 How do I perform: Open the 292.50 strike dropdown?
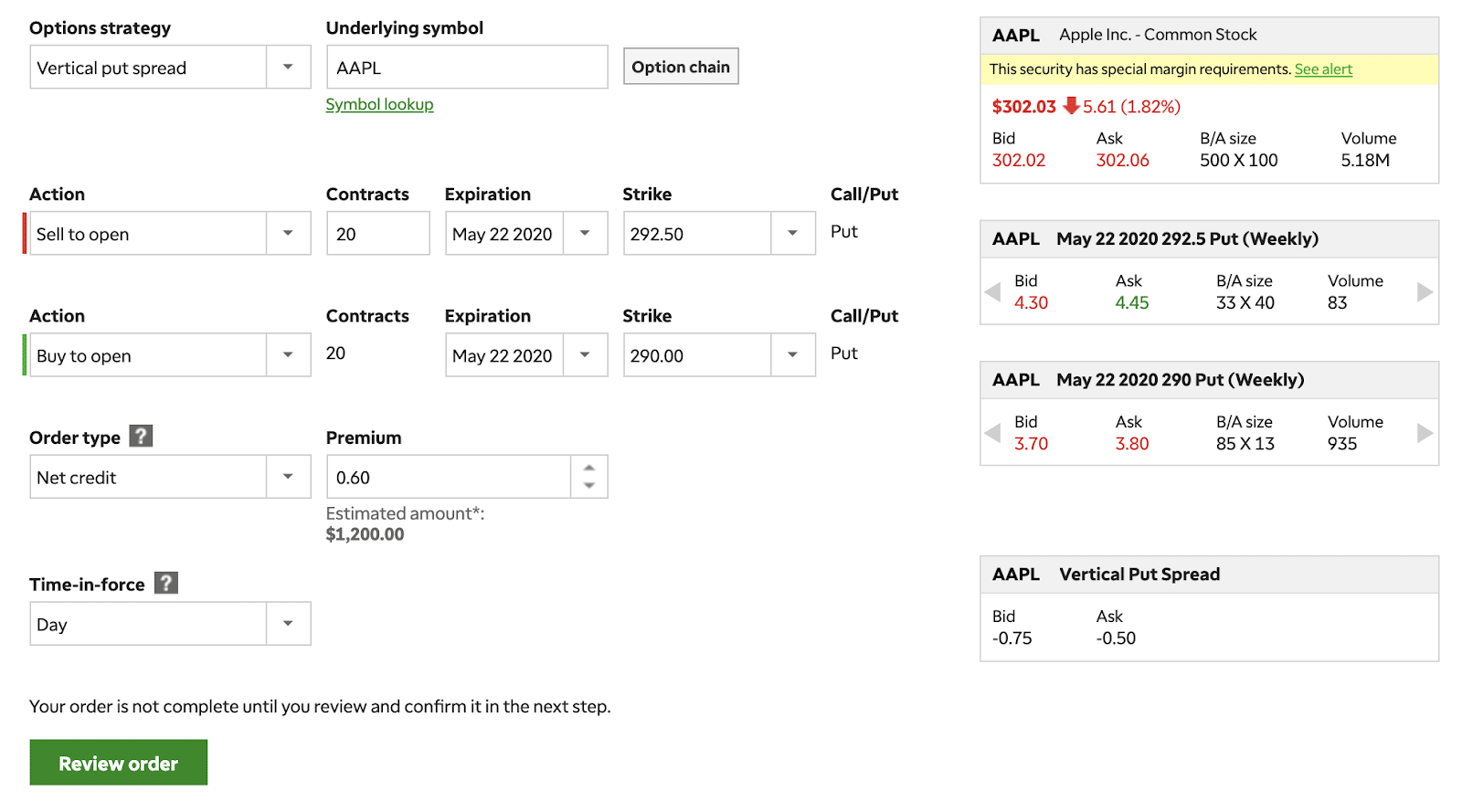point(793,234)
